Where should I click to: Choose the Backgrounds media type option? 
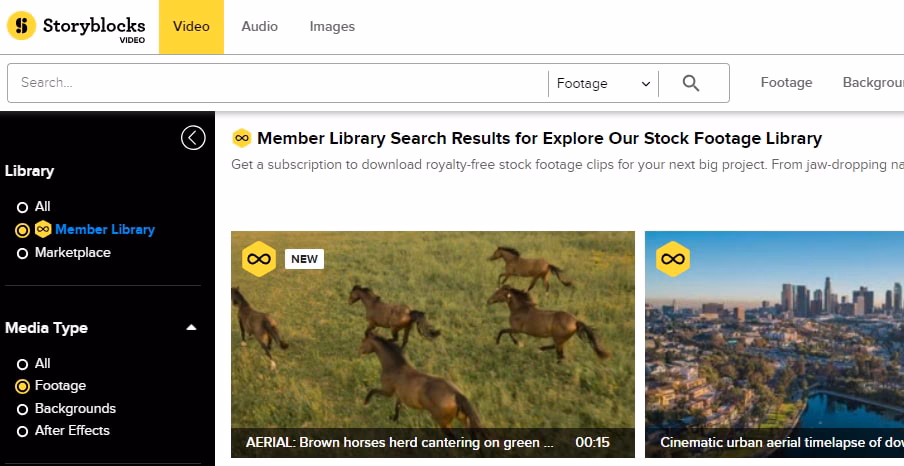coord(22,409)
